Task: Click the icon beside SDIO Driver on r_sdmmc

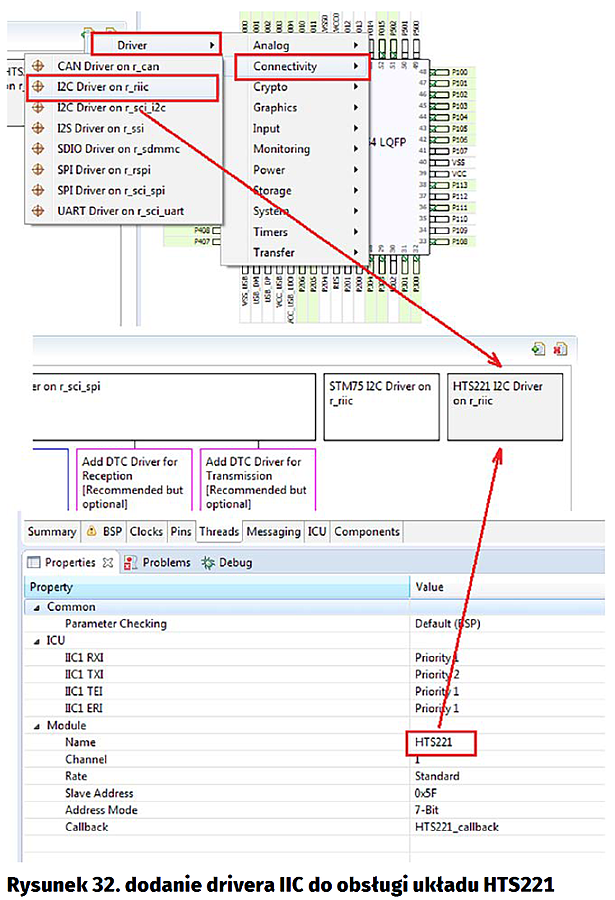Action: pyautogui.click(x=39, y=149)
